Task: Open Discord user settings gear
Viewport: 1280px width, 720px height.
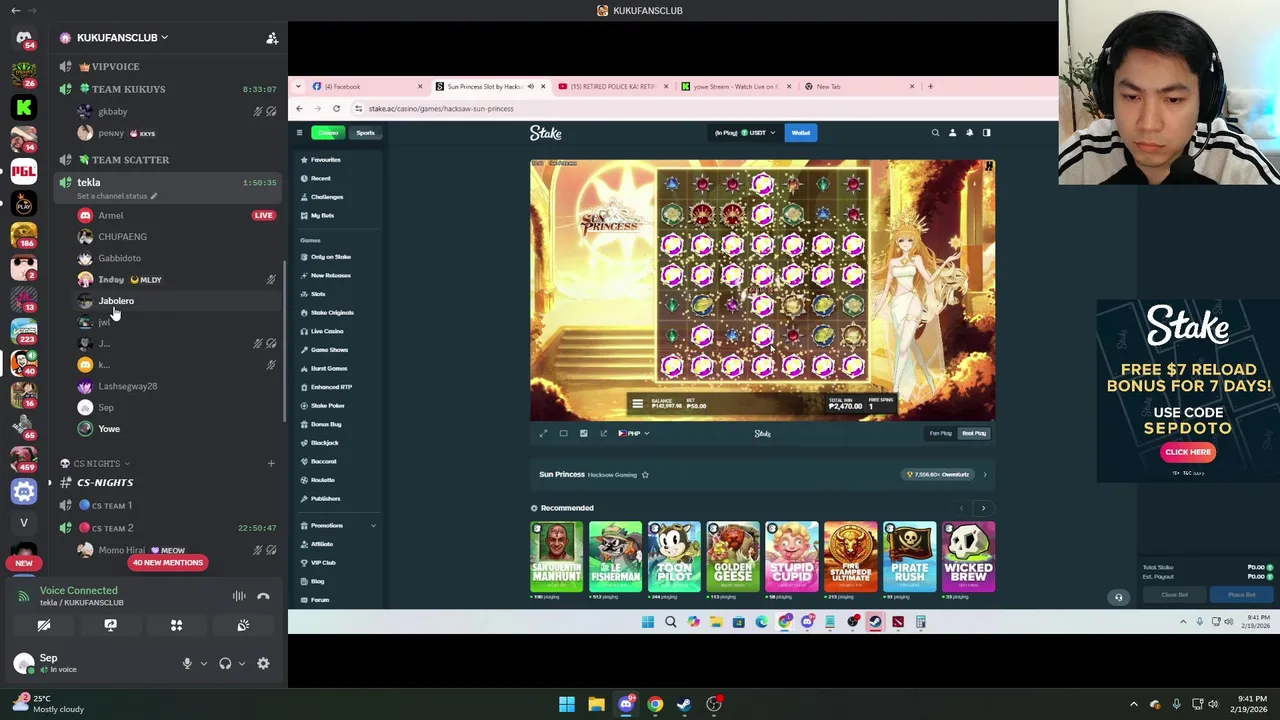Action: pos(263,663)
